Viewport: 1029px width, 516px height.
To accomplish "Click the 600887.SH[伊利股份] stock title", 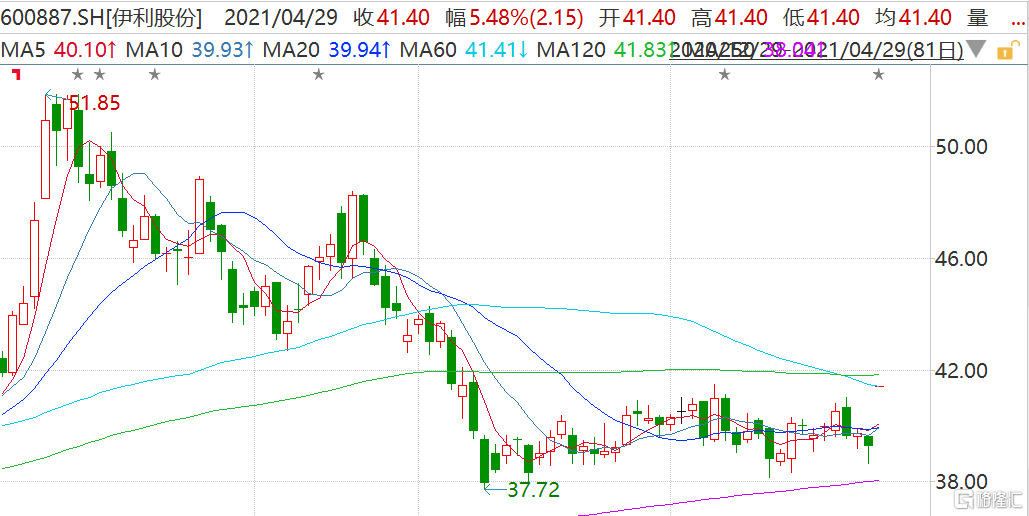I will pyautogui.click(x=101, y=18).
